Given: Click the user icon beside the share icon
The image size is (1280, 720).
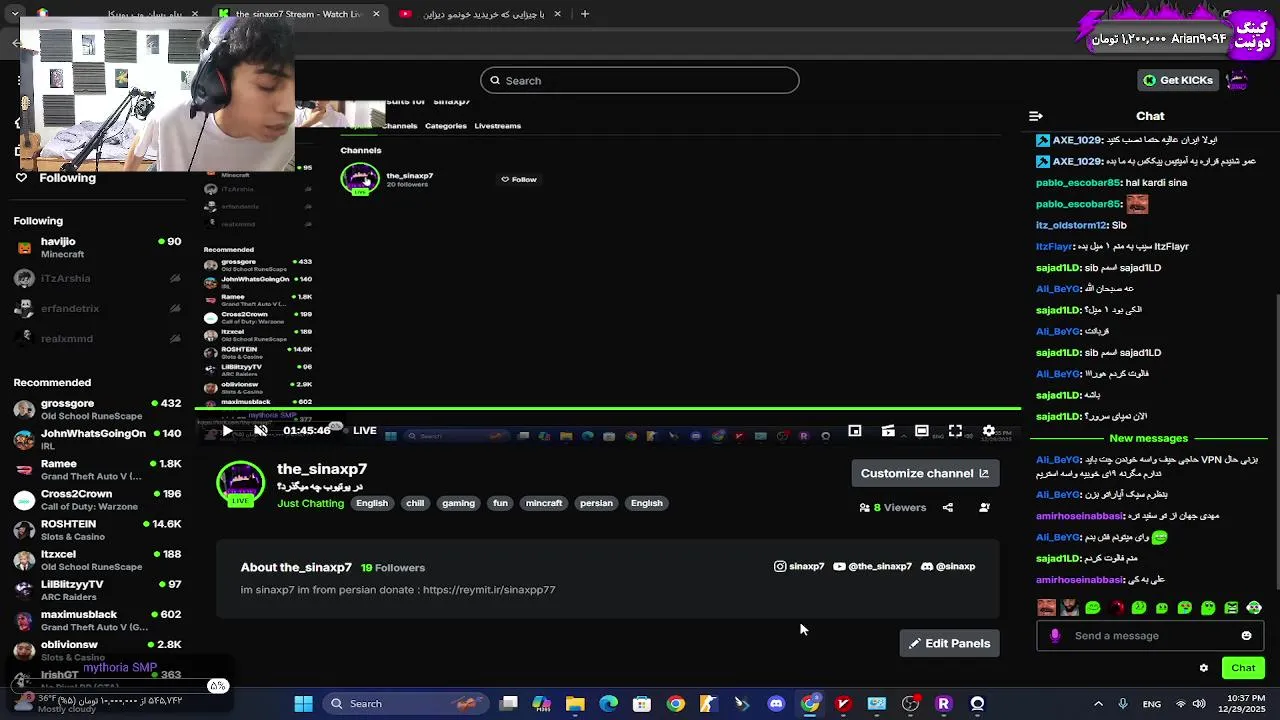Looking at the screenshot, I should 984,508.
